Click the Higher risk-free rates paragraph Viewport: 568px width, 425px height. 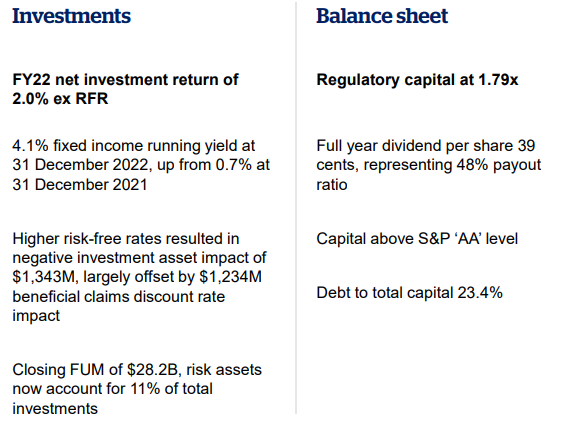139,277
